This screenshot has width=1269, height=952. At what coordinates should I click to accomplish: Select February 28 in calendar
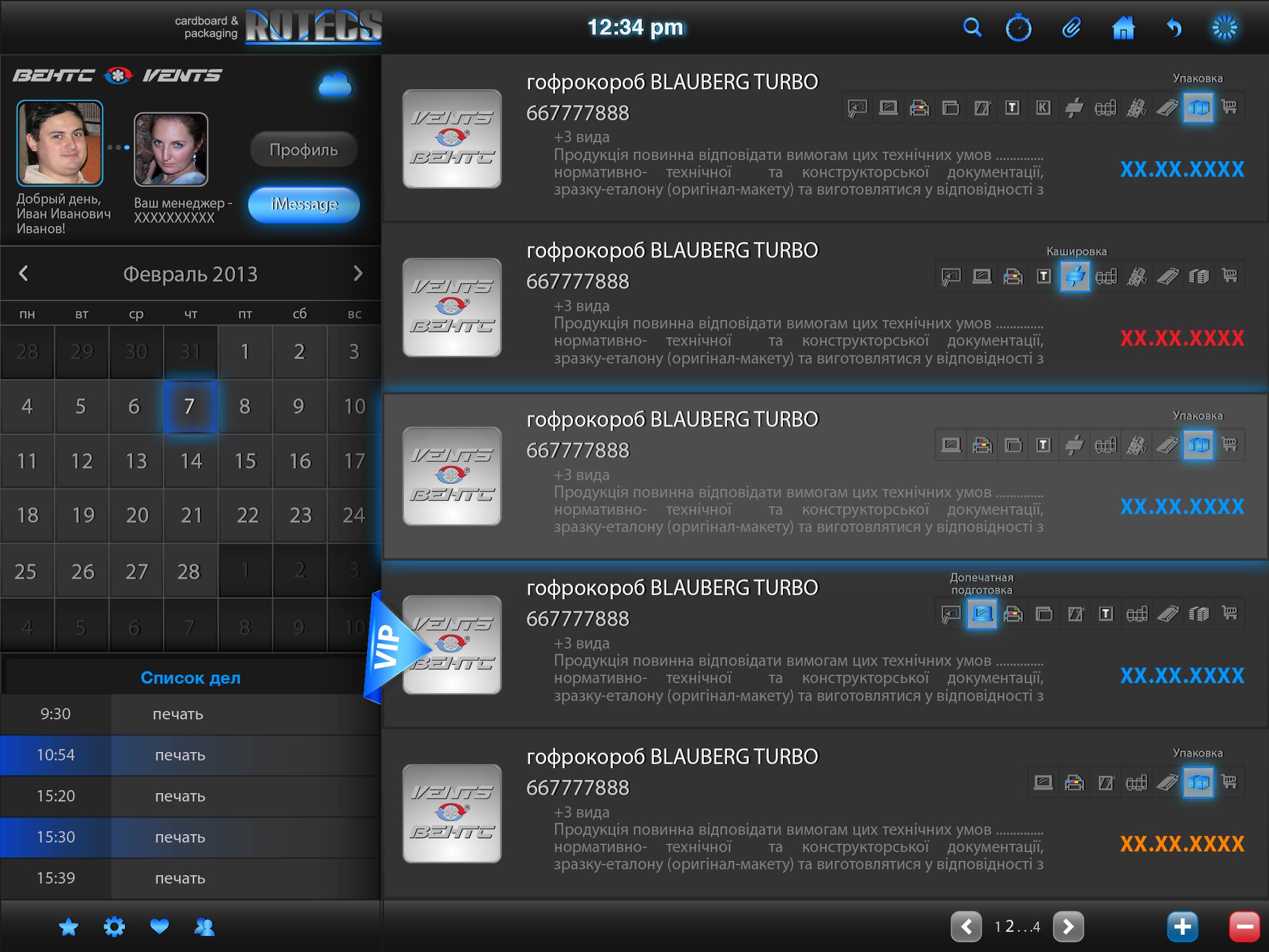coord(190,571)
